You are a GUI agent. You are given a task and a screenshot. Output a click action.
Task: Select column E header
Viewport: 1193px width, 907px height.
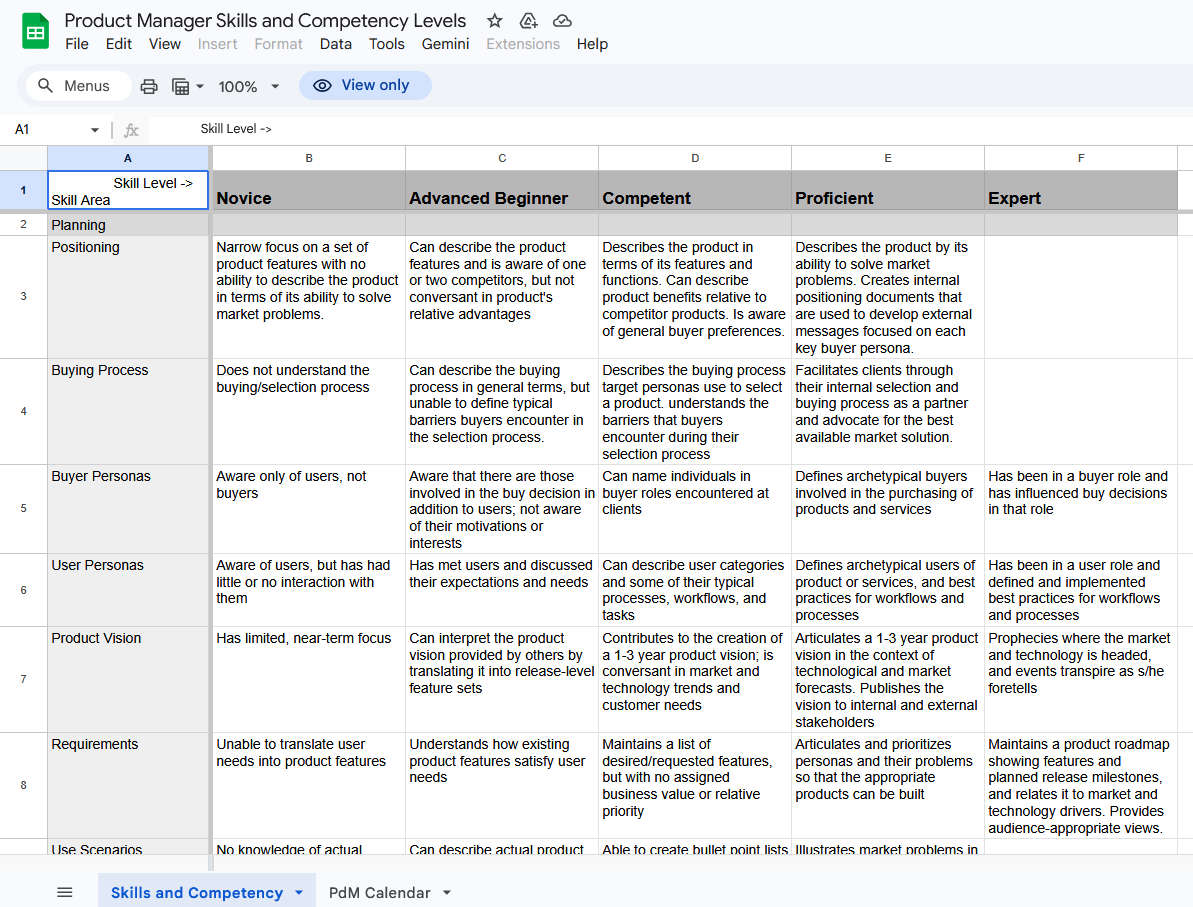point(888,158)
